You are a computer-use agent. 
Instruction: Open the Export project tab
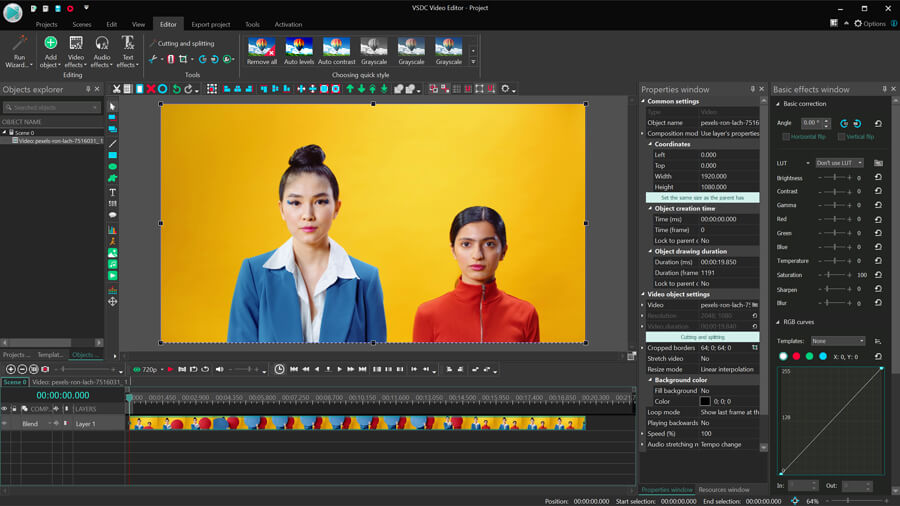pyautogui.click(x=211, y=24)
